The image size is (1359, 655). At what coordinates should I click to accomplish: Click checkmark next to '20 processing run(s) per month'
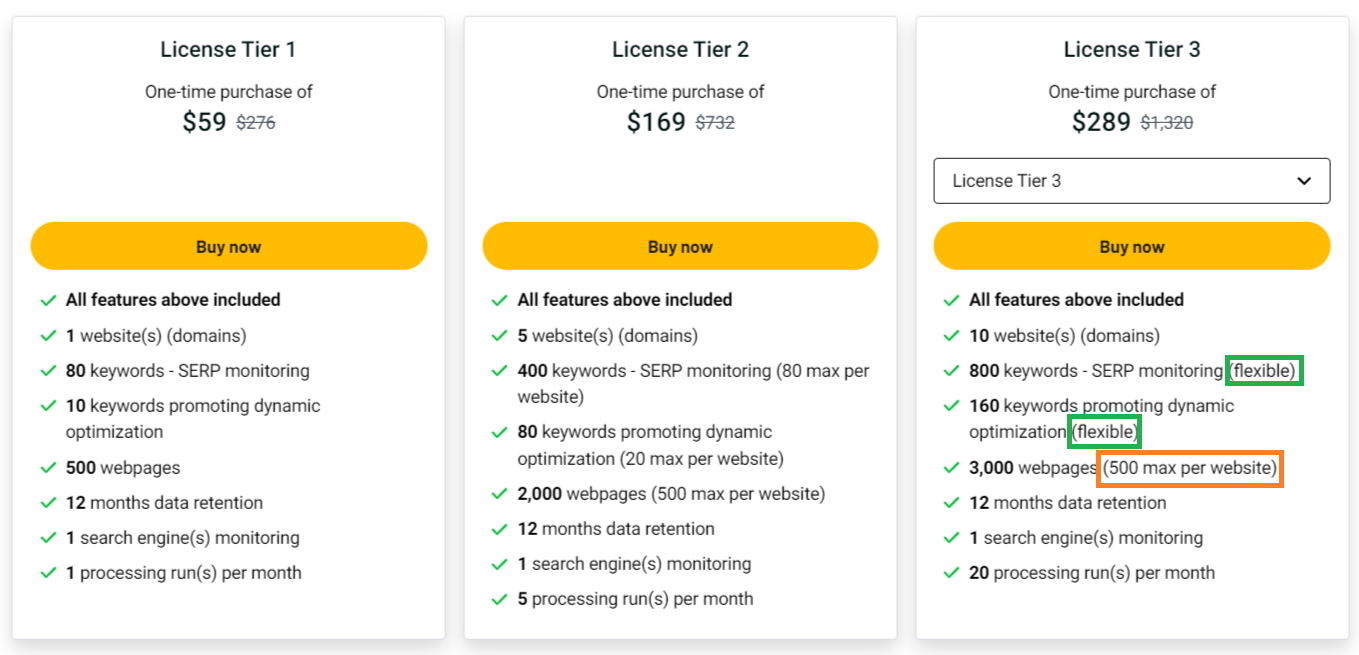[951, 573]
